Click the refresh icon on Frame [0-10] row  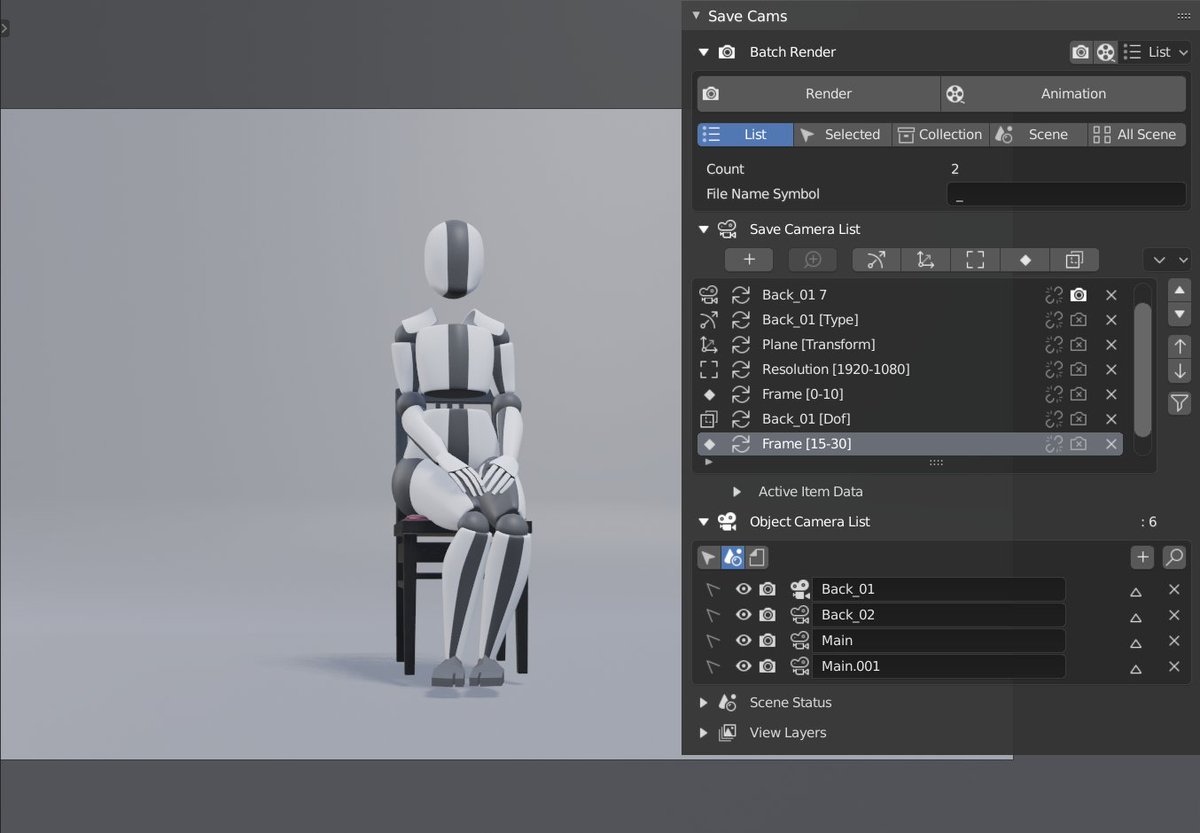click(x=741, y=394)
